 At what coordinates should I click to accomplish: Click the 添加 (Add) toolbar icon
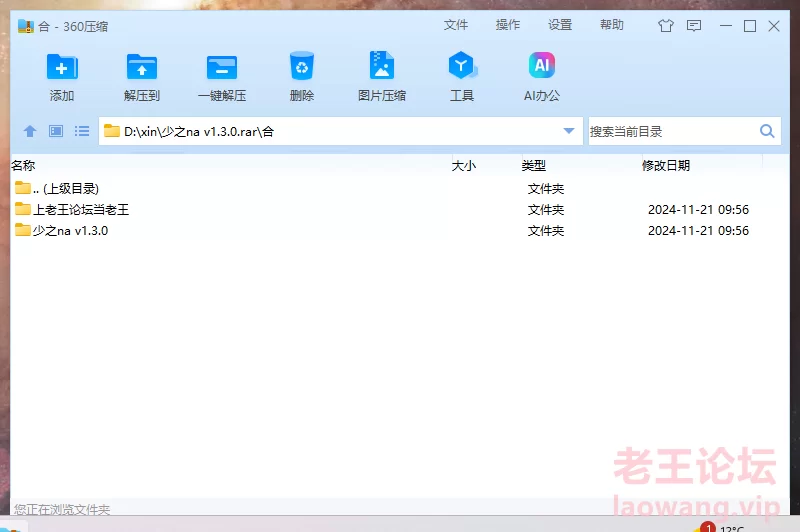[x=62, y=67]
